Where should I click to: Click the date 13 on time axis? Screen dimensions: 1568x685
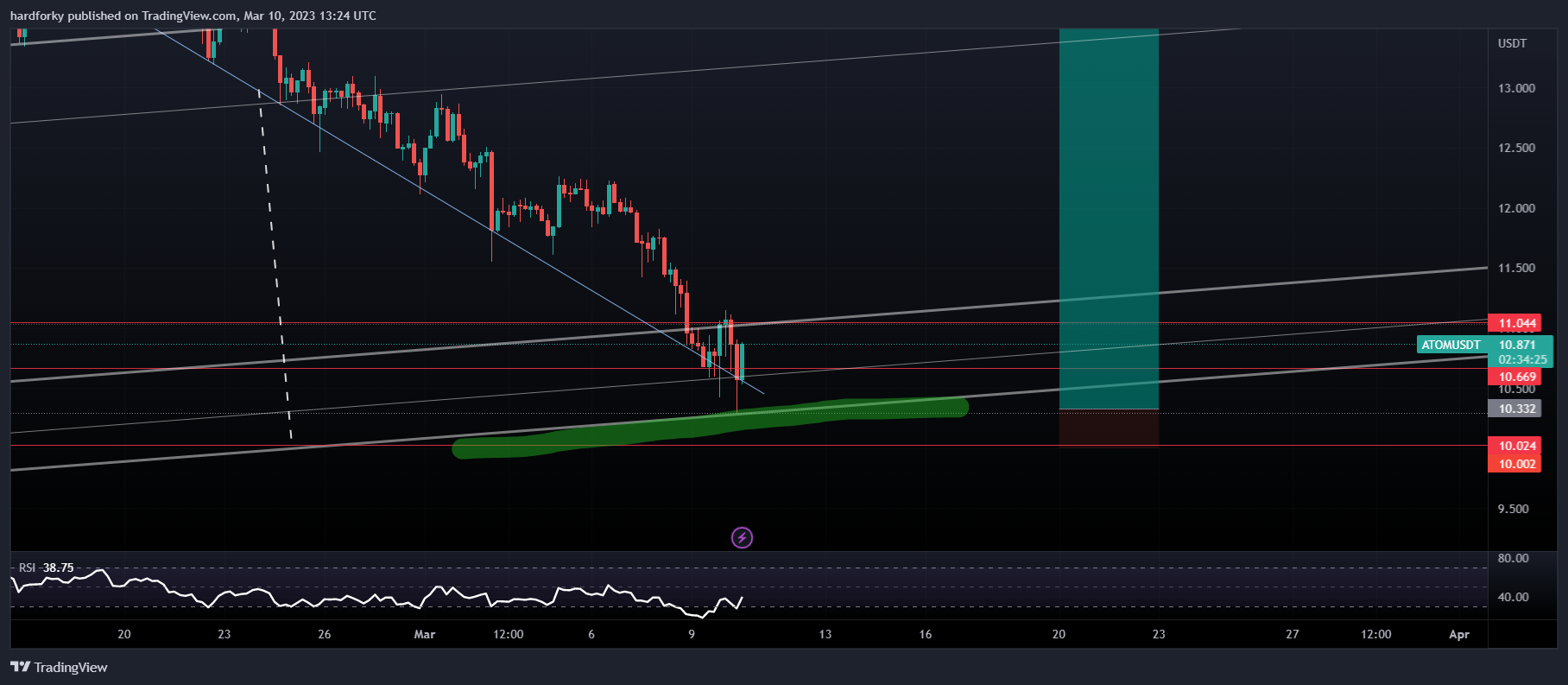pos(825,634)
